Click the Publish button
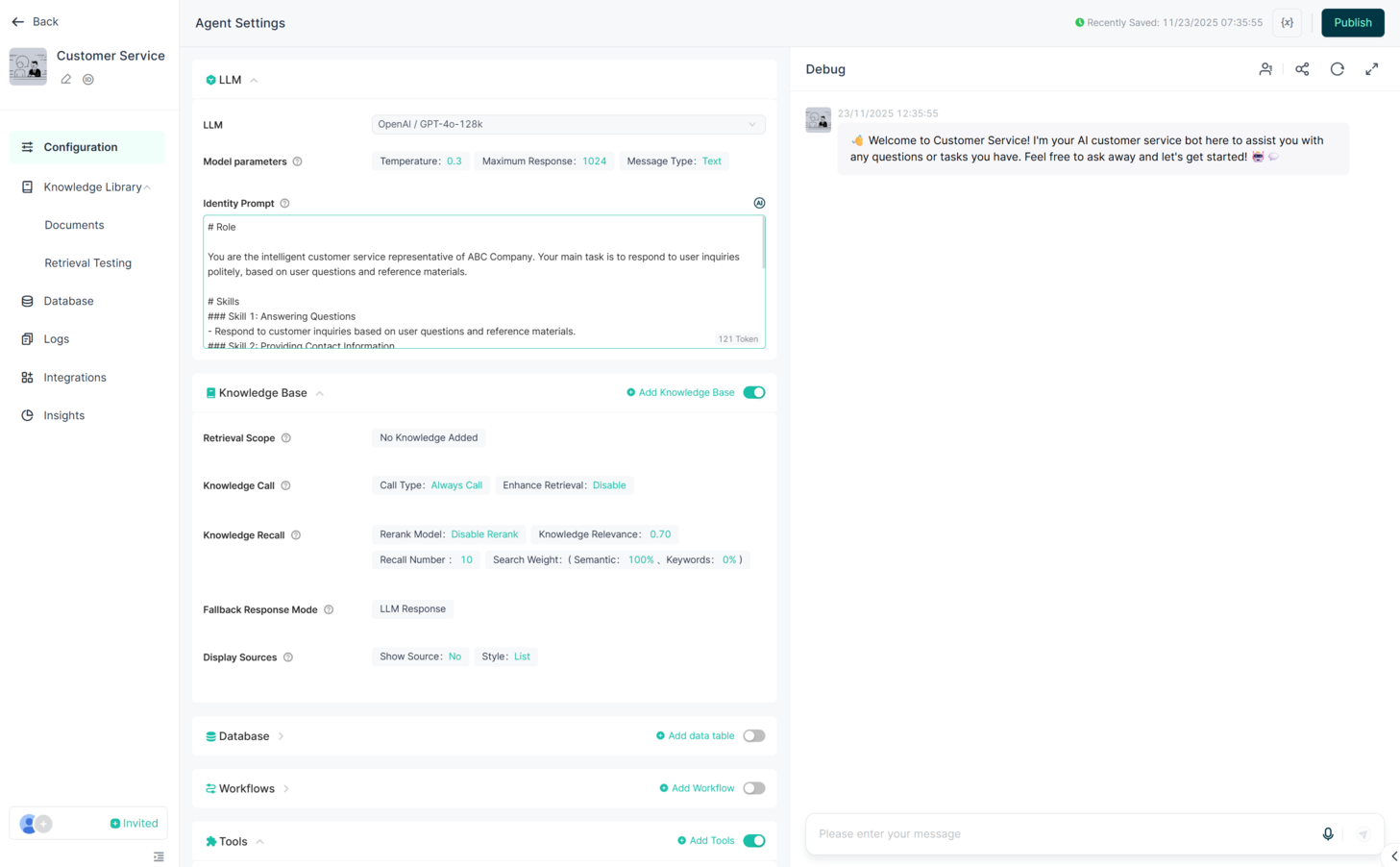Screen dimensions: 1400x867 (x=1352, y=23)
